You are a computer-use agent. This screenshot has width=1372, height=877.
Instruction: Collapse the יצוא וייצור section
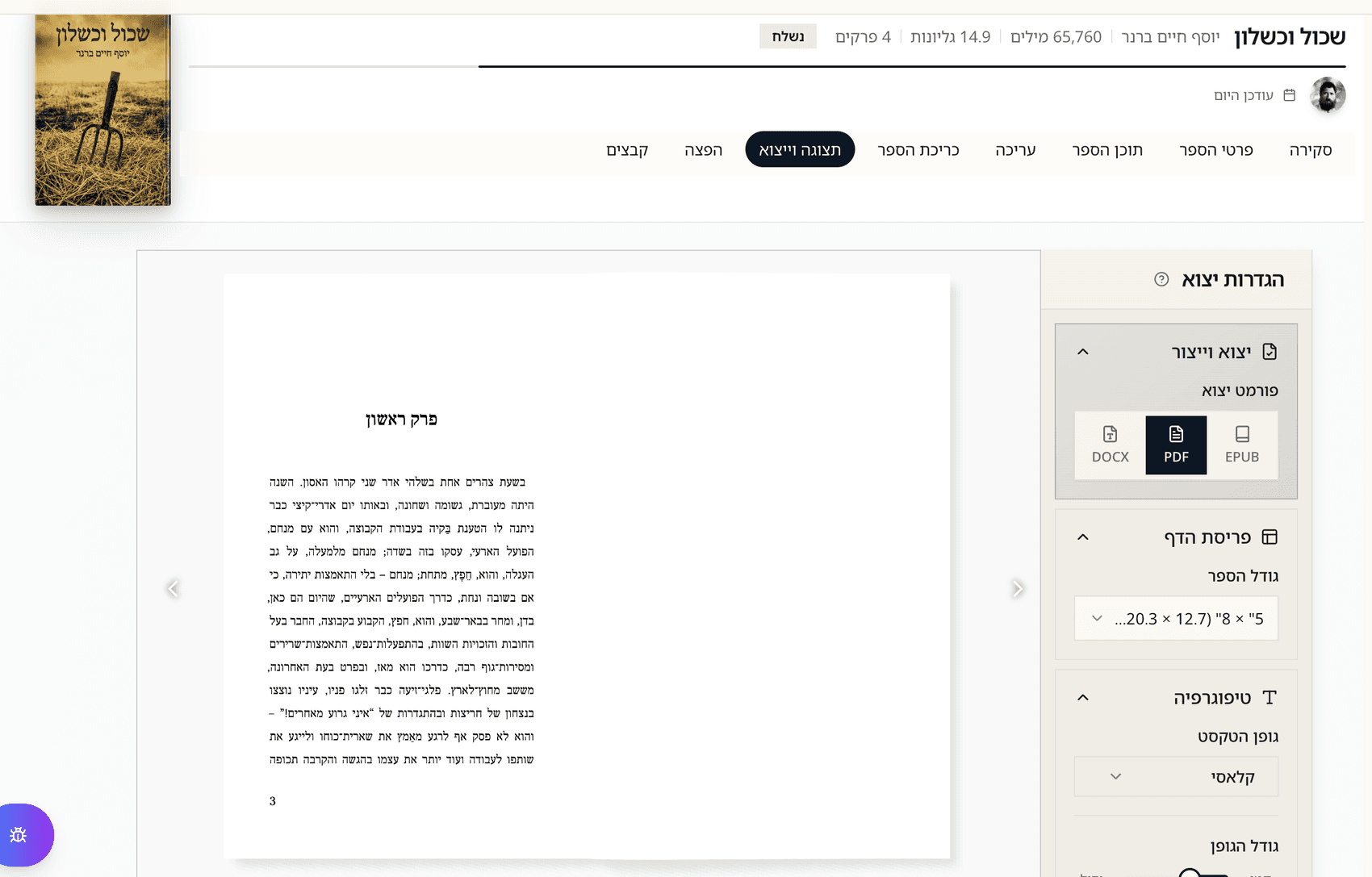(x=1083, y=352)
